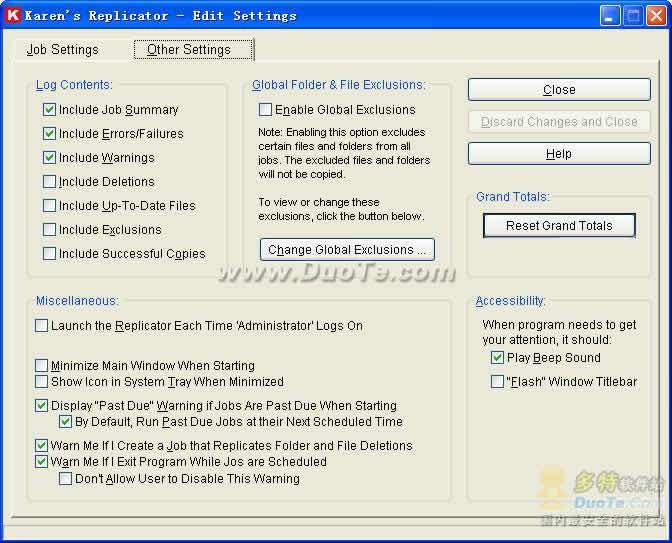Click the Close button
Screen dimensions: 672x543
pyautogui.click(x=559, y=90)
